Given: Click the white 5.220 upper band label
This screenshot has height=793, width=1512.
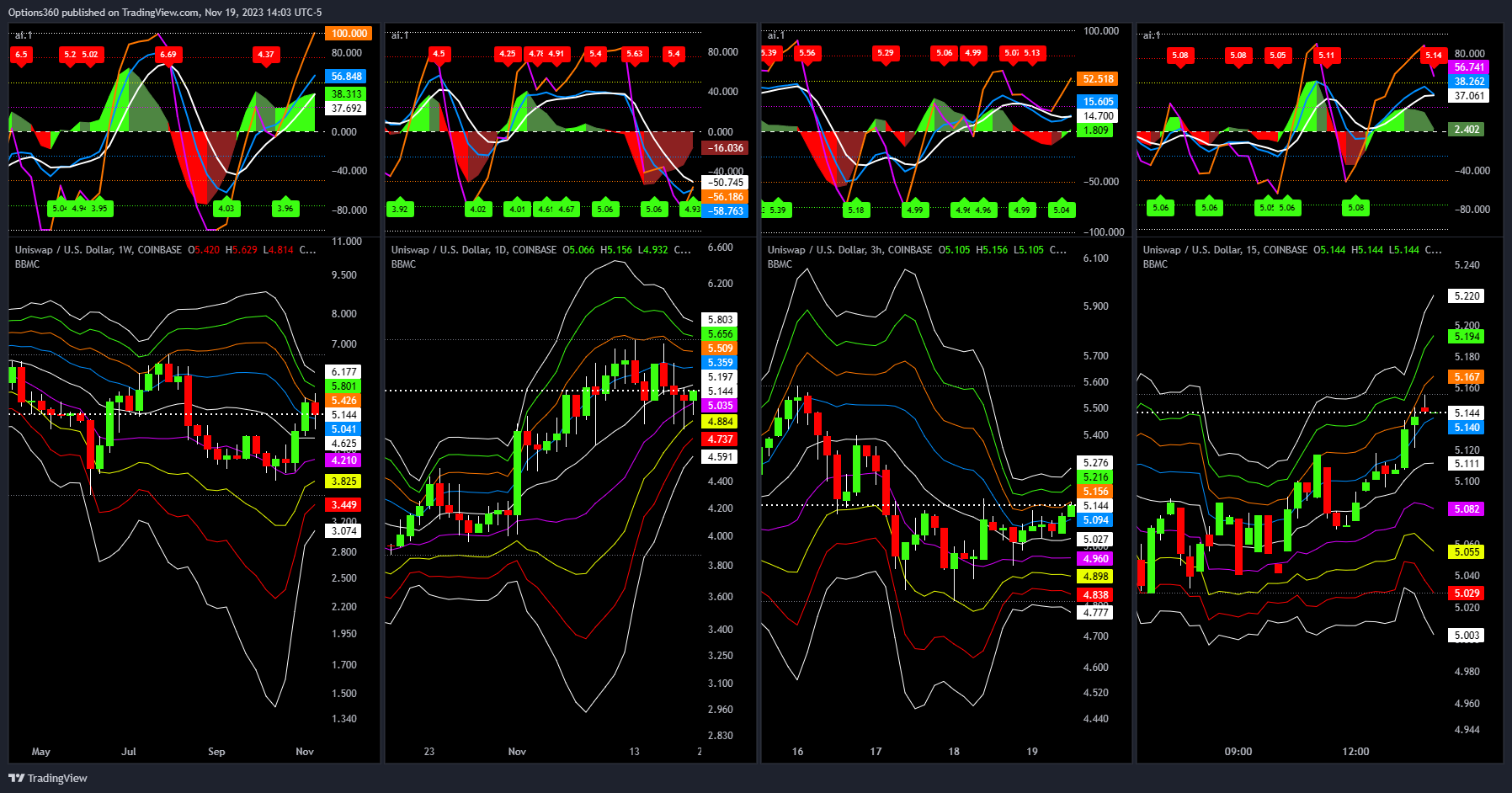Looking at the screenshot, I should point(1467,296).
